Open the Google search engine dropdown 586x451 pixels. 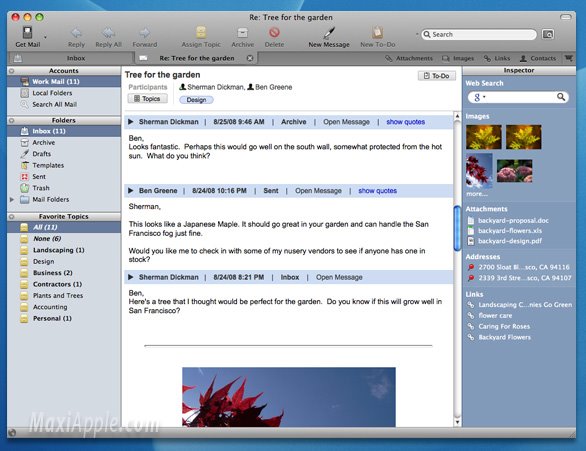pyautogui.click(x=479, y=98)
